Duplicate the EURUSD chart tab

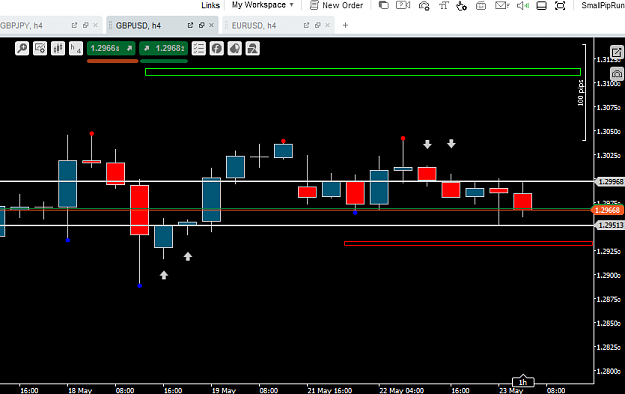317,25
